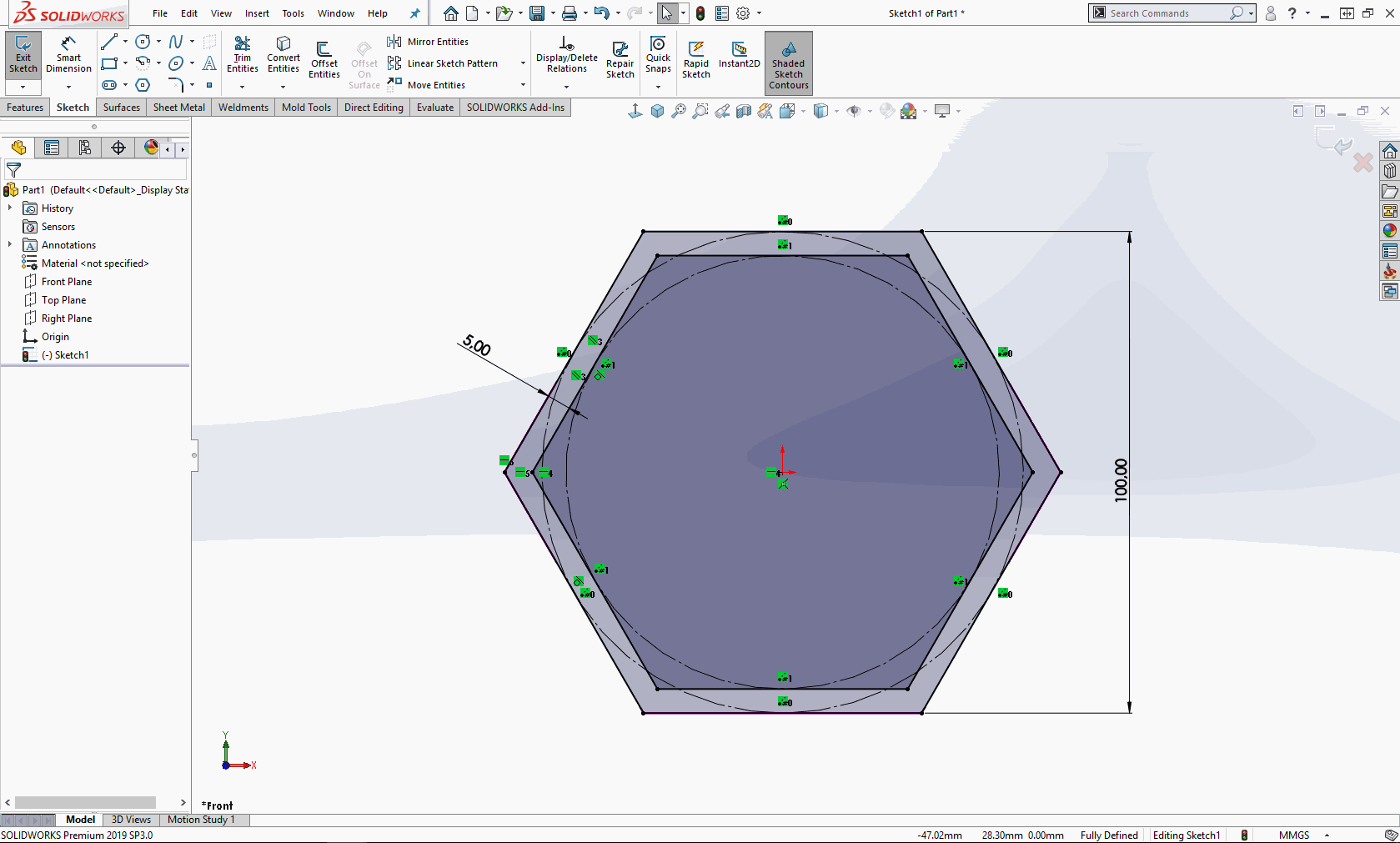1400x843 pixels.
Task: Expand the History tree node
Action: 10,208
